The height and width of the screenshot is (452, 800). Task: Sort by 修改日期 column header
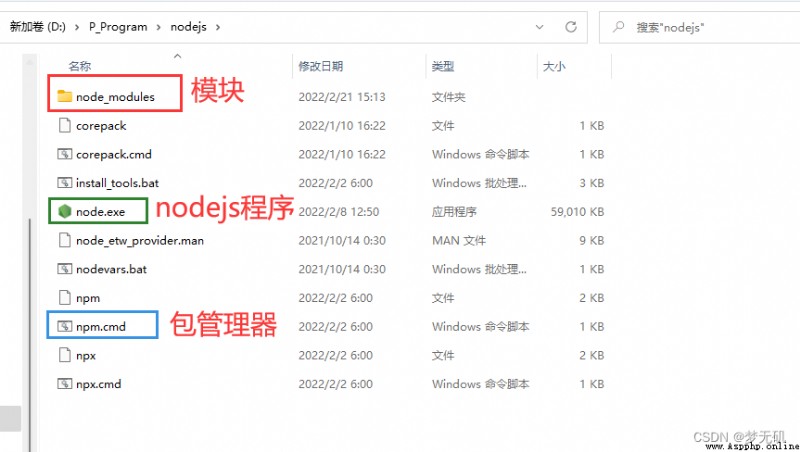click(320, 66)
